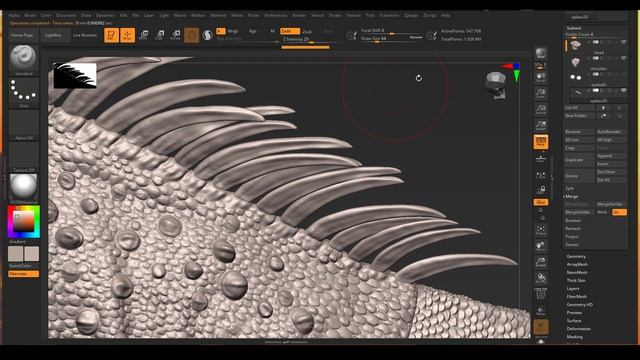Click the Scroll canvas icon
The width and height of the screenshot is (640, 360).
pyautogui.click(x=541, y=78)
